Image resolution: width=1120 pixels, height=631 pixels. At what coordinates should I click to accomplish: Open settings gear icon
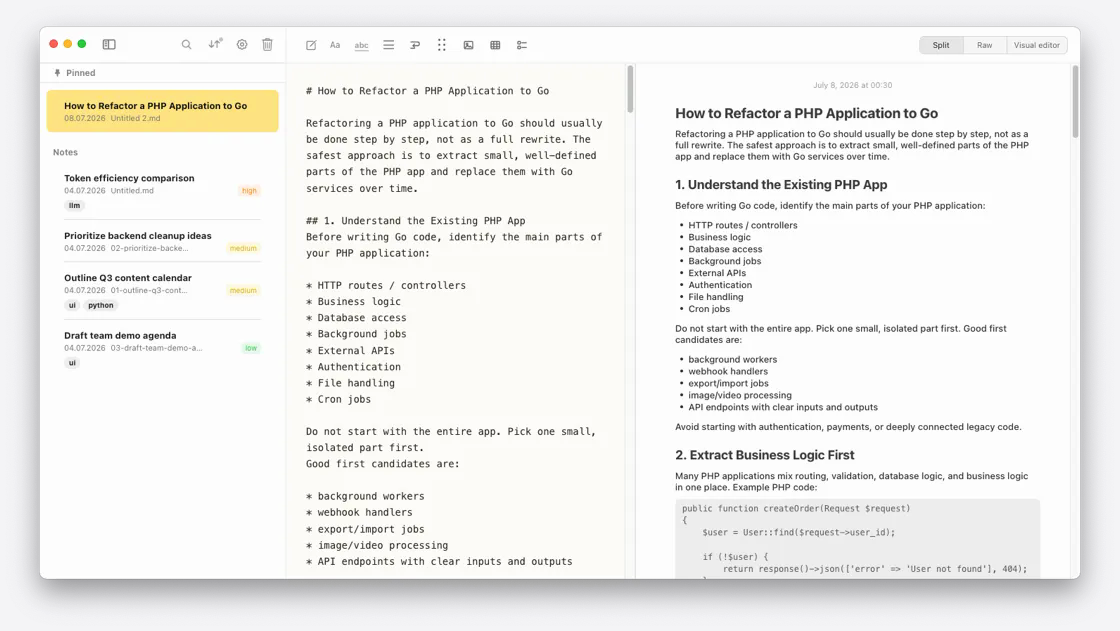(242, 44)
